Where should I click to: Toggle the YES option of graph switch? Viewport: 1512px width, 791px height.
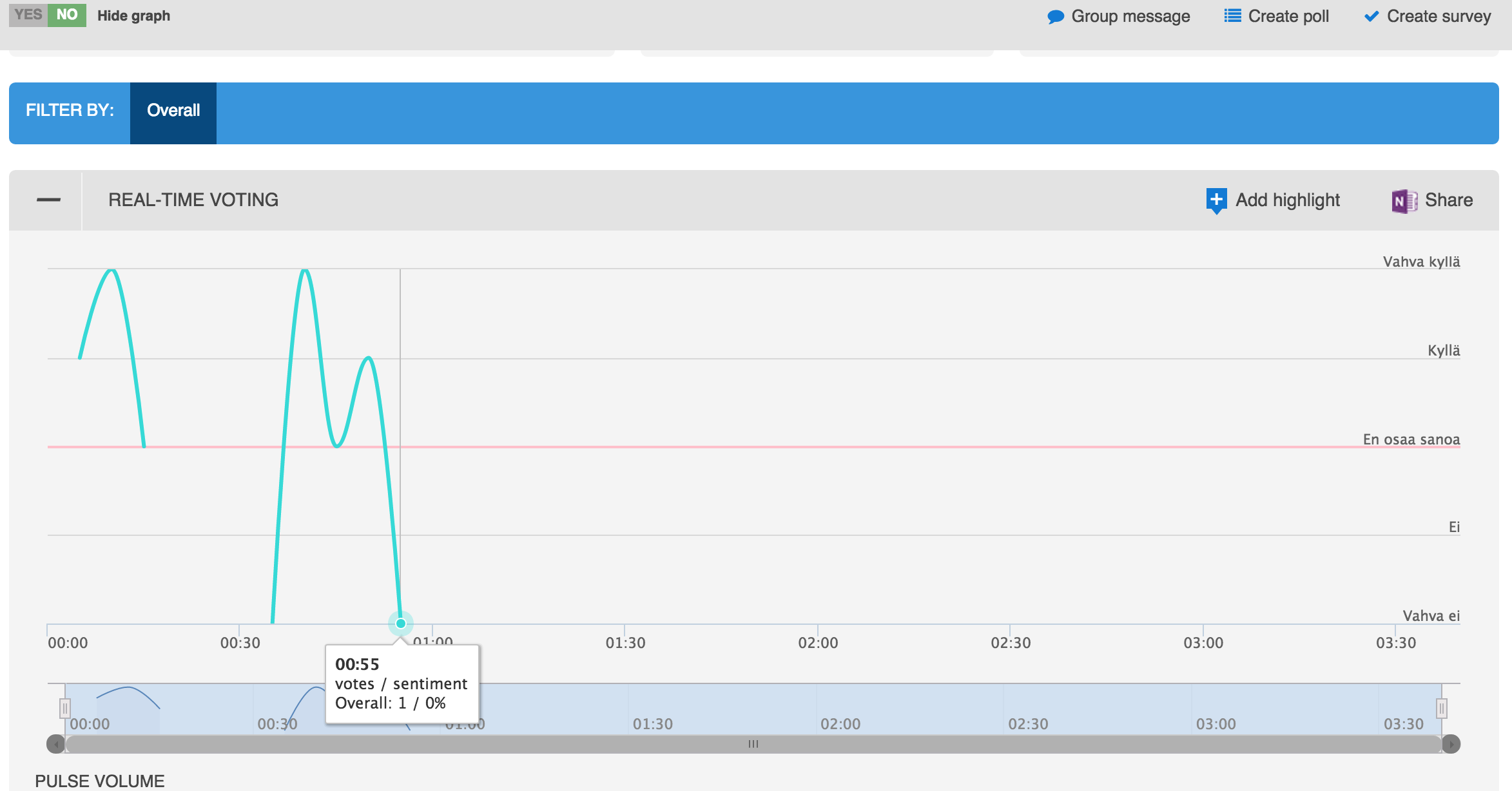click(x=28, y=15)
